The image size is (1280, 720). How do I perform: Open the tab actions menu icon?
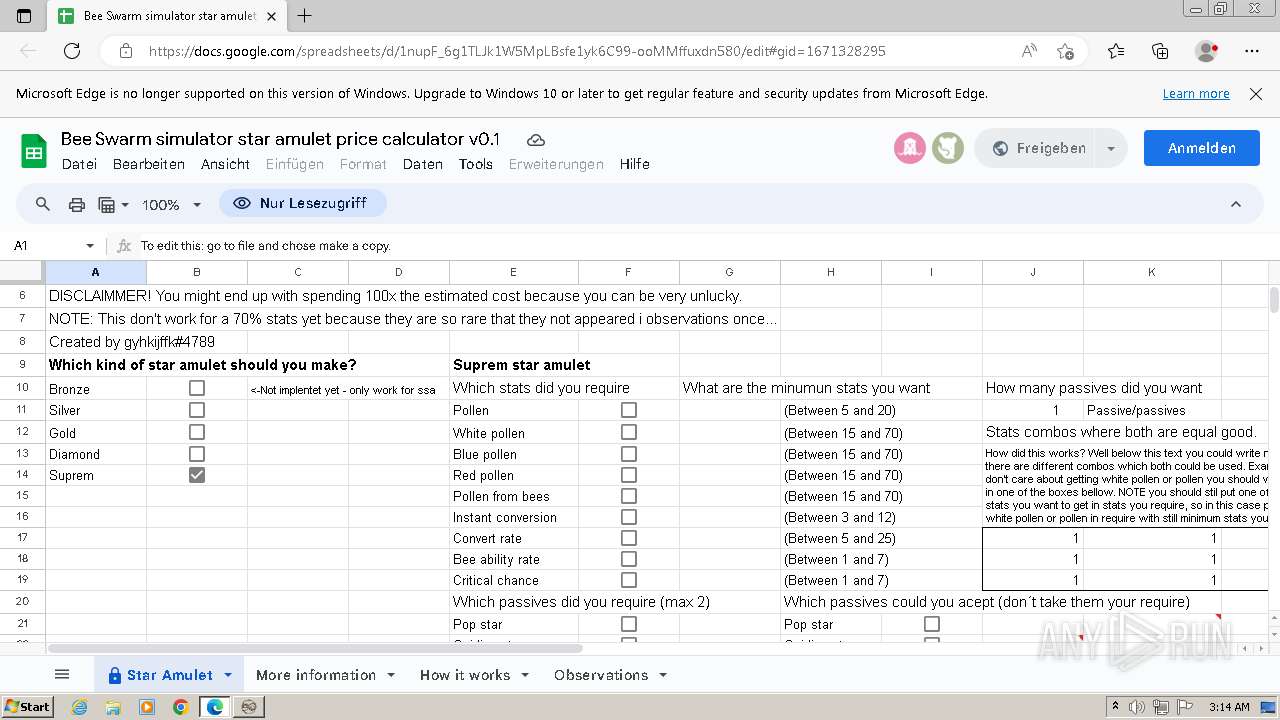[x=24, y=16]
